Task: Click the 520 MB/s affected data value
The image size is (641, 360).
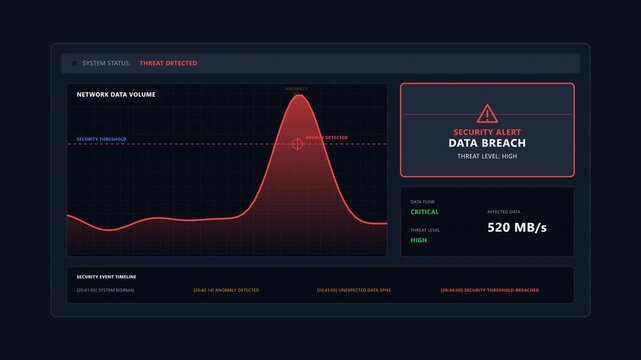Action: (517, 227)
